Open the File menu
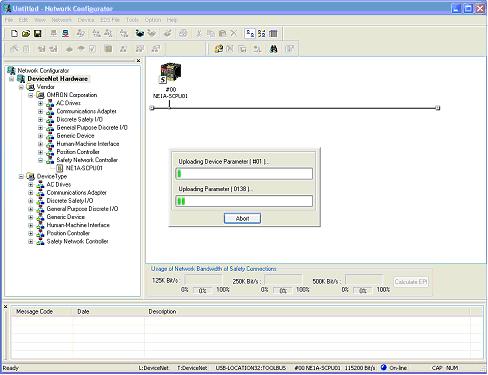The image size is (488, 375). click(9, 20)
